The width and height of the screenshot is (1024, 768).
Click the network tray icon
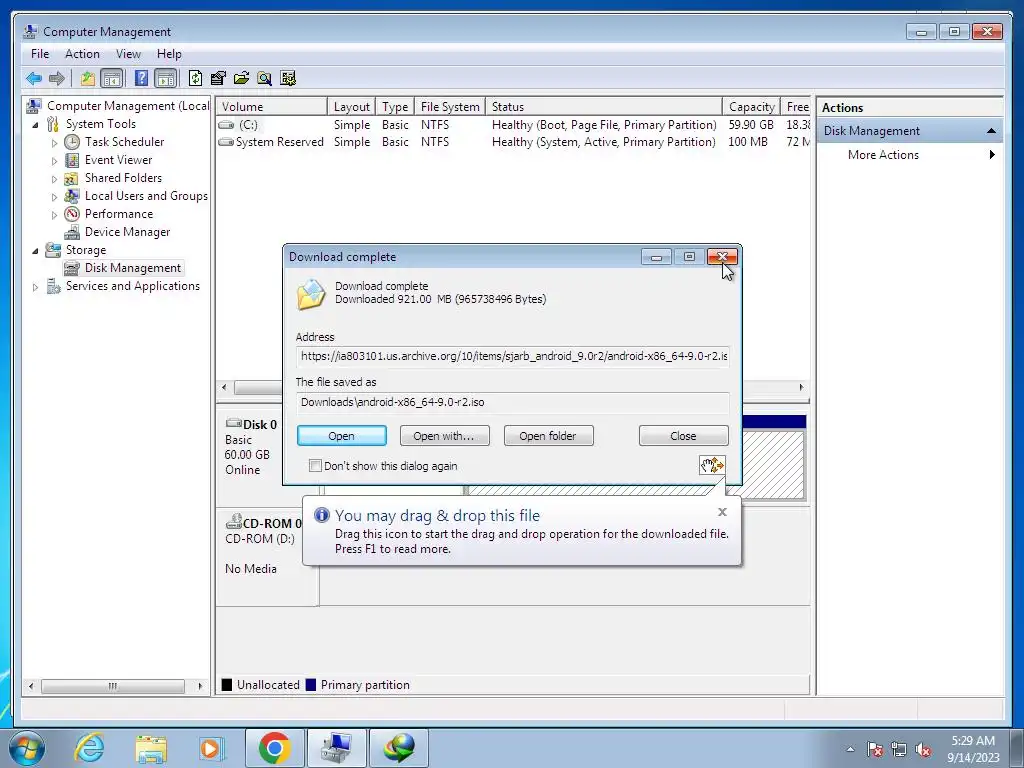pyautogui.click(x=899, y=749)
